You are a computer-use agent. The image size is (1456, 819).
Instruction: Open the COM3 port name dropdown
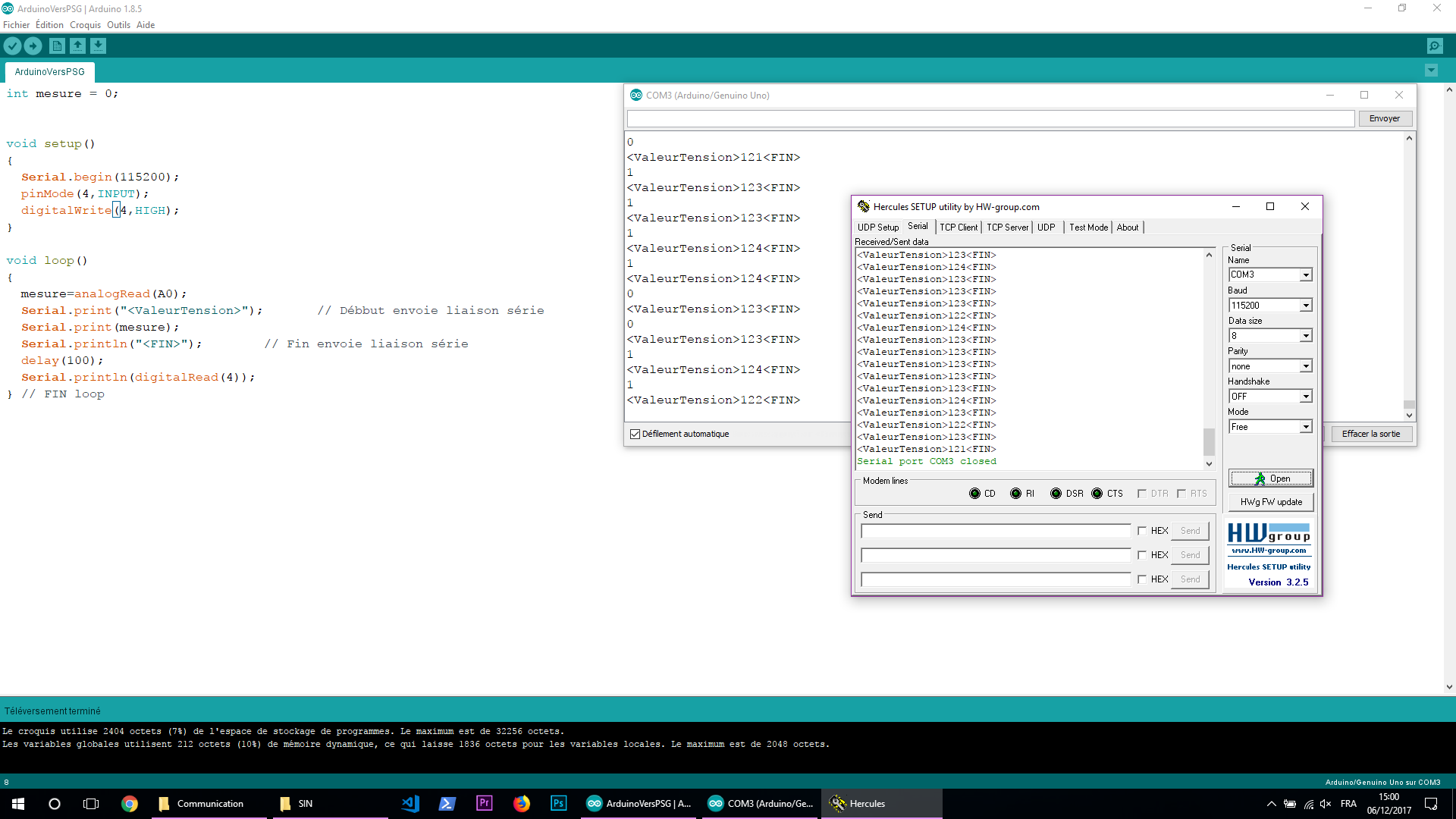(x=1306, y=275)
